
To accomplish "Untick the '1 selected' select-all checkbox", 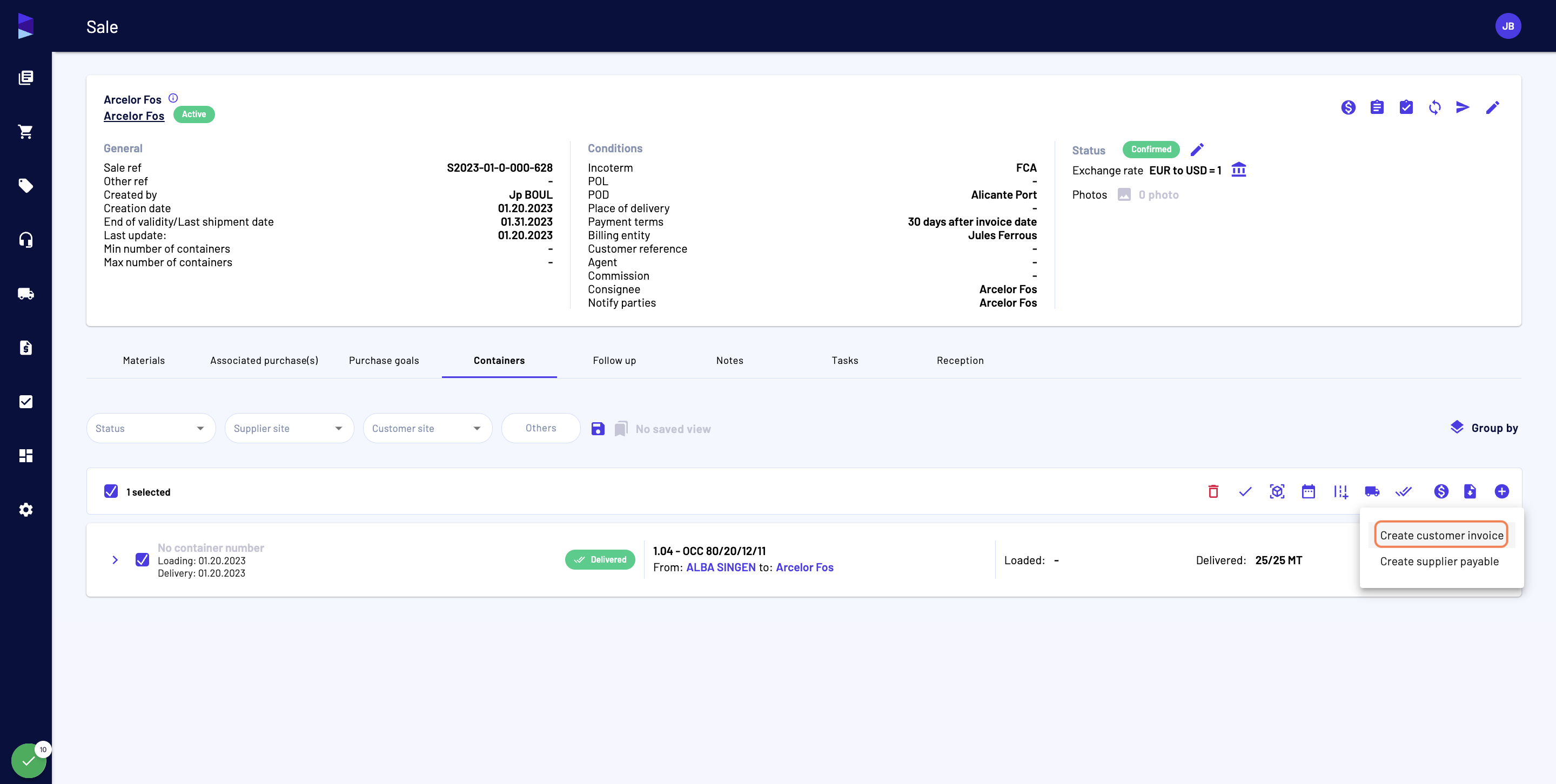I will (111, 491).
